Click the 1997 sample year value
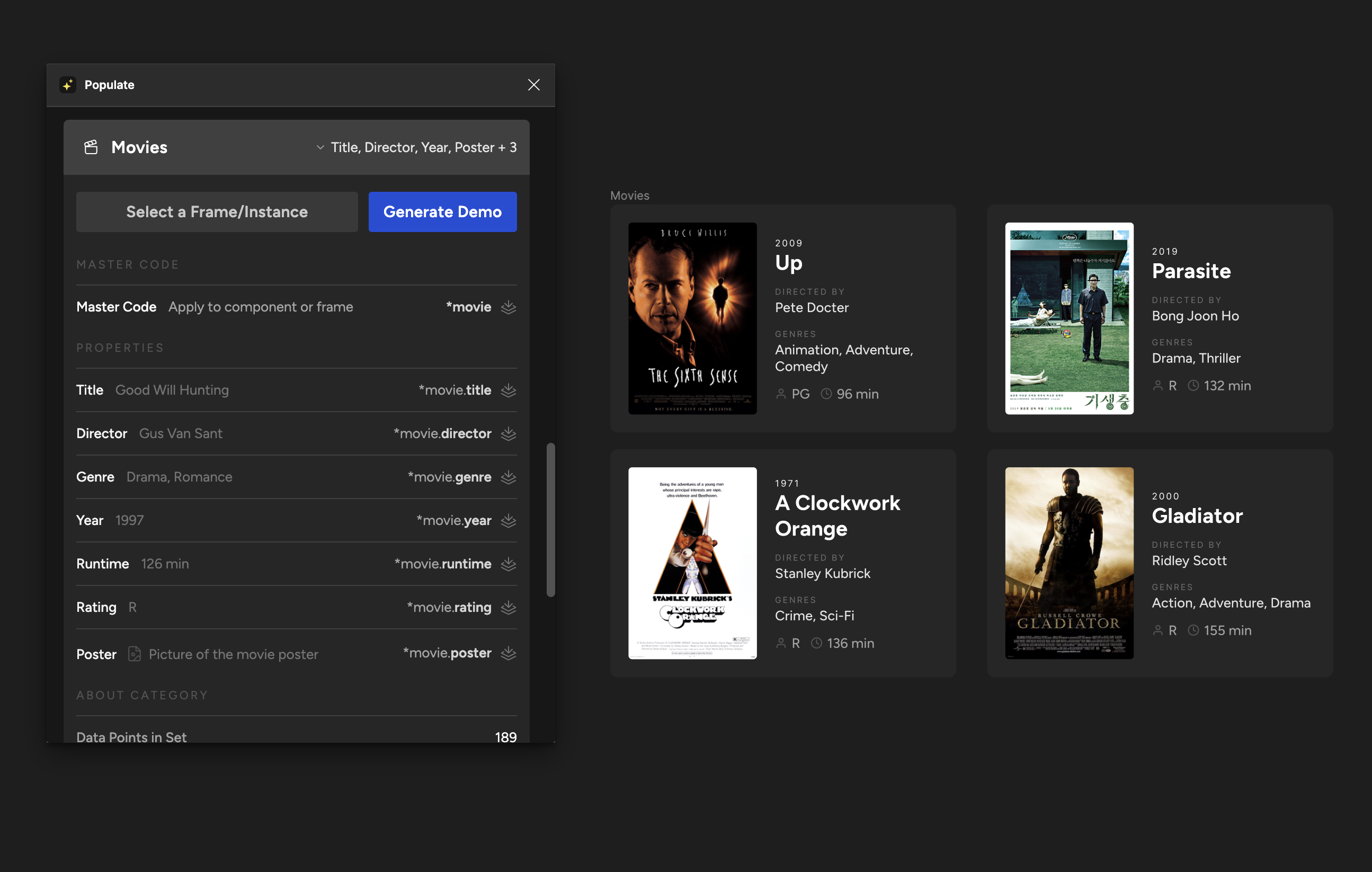Screen dimensions: 1372x872 tap(129, 520)
